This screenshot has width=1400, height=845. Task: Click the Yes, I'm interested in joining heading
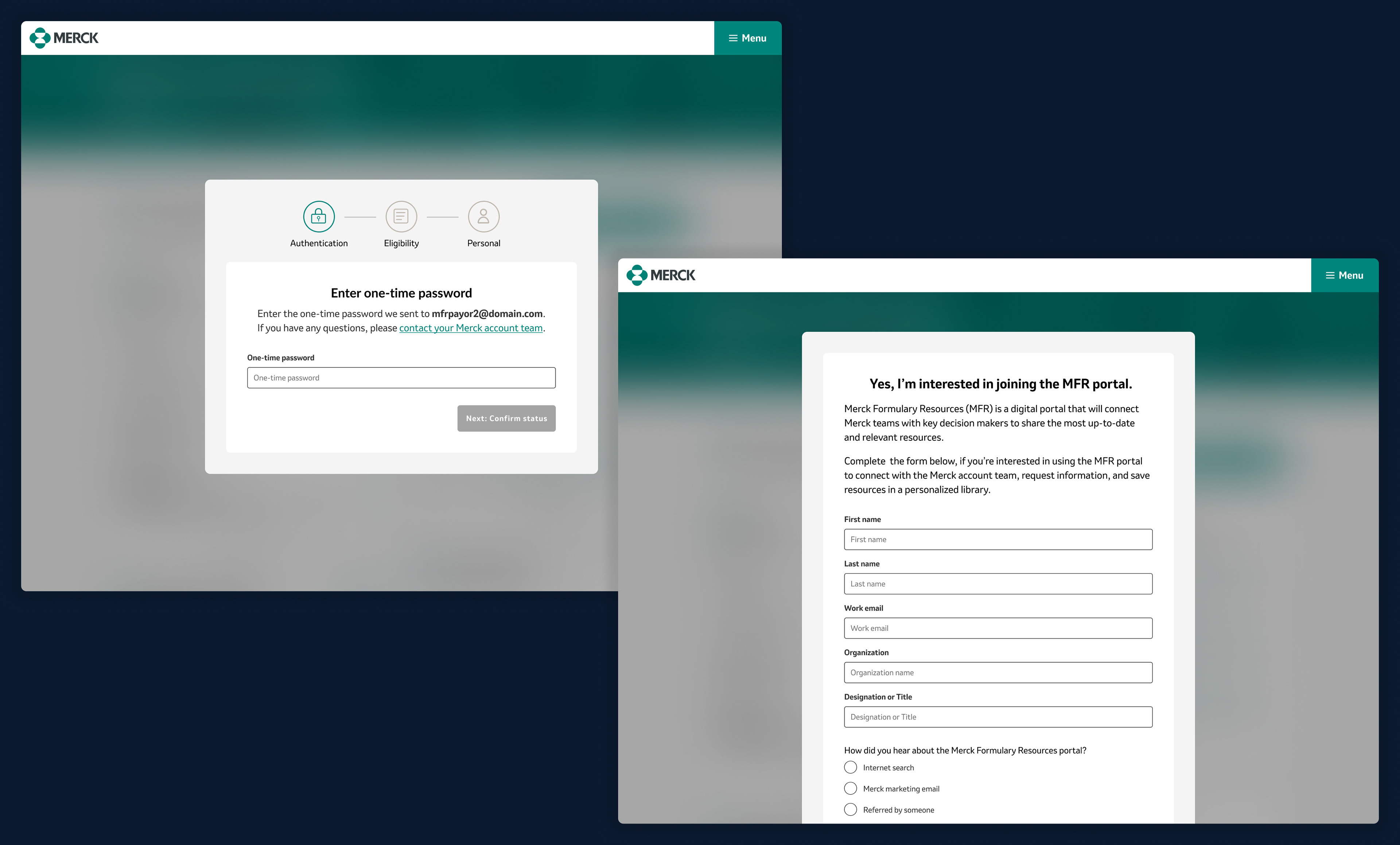(1000, 383)
